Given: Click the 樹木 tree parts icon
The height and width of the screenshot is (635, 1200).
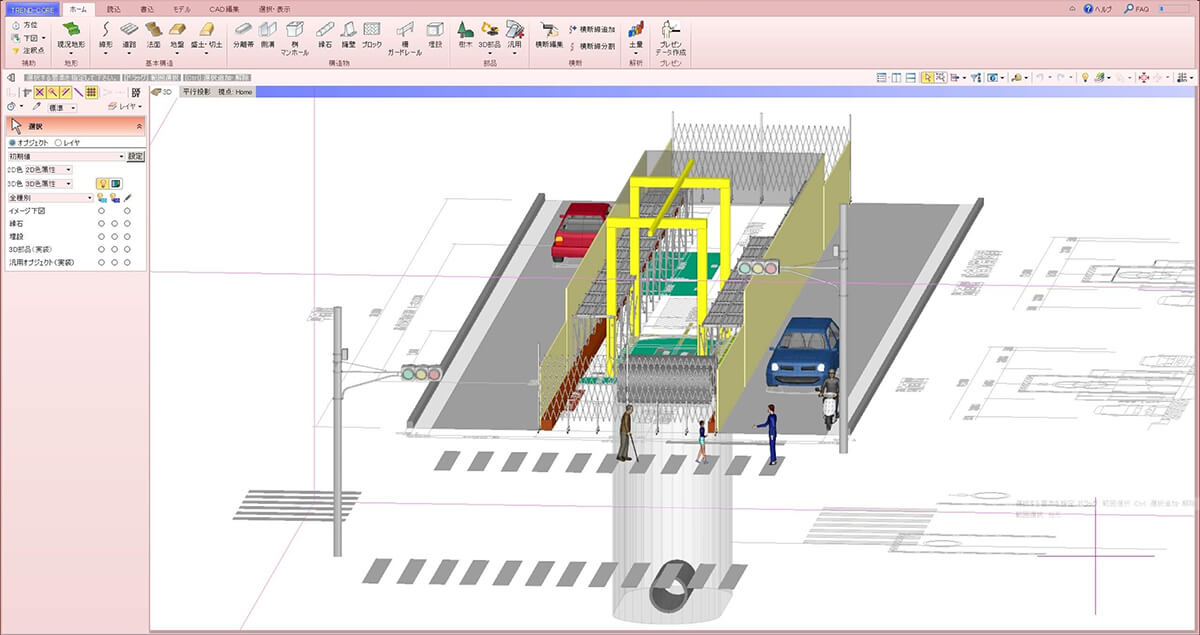Looking at the screenshot, I should 465,35.
